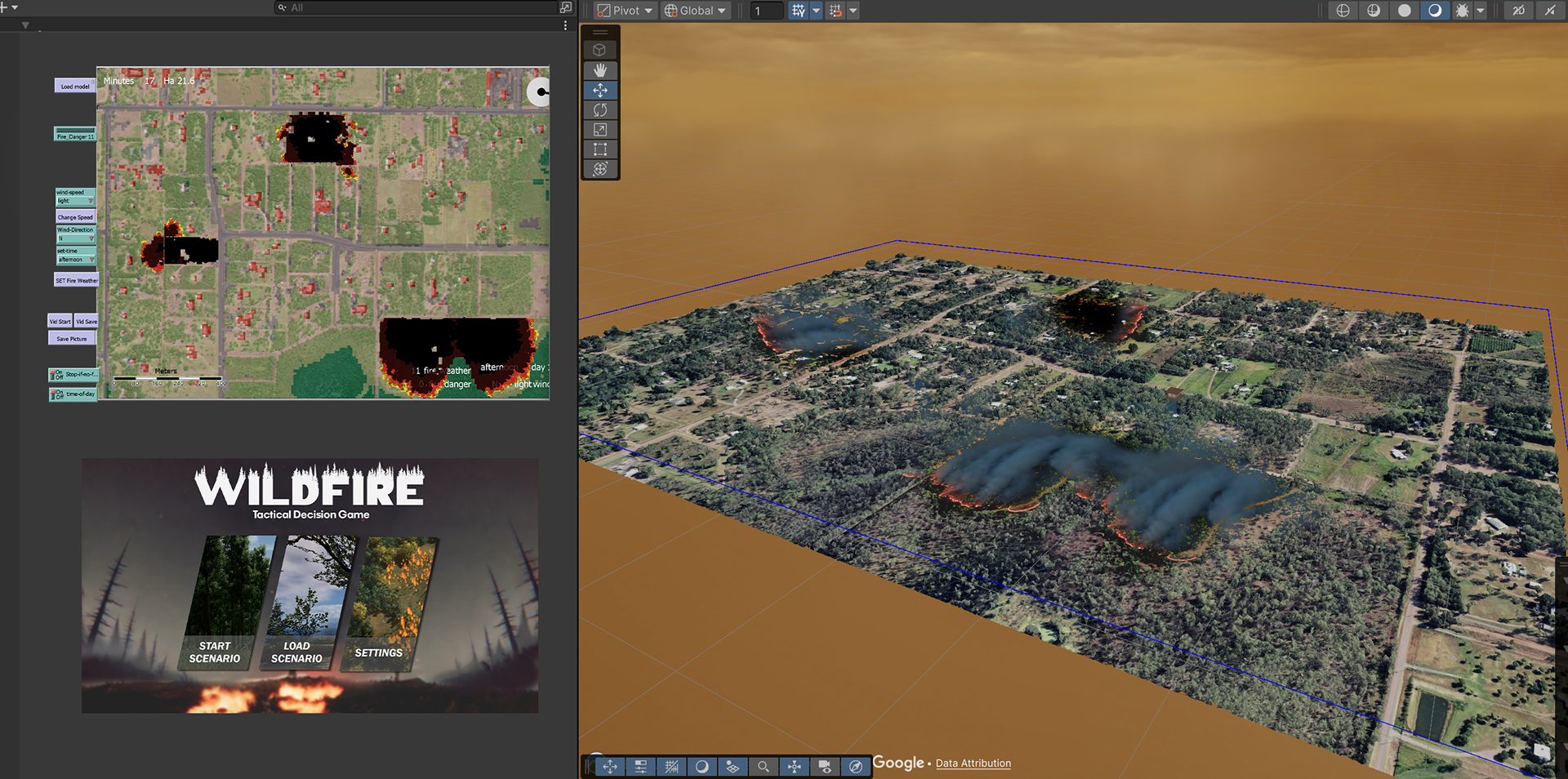The width and height of the screenshot is (1568, 779).
Task: Toggle grid snapping icon in top toolbar
Action: (x=799, y=11)
